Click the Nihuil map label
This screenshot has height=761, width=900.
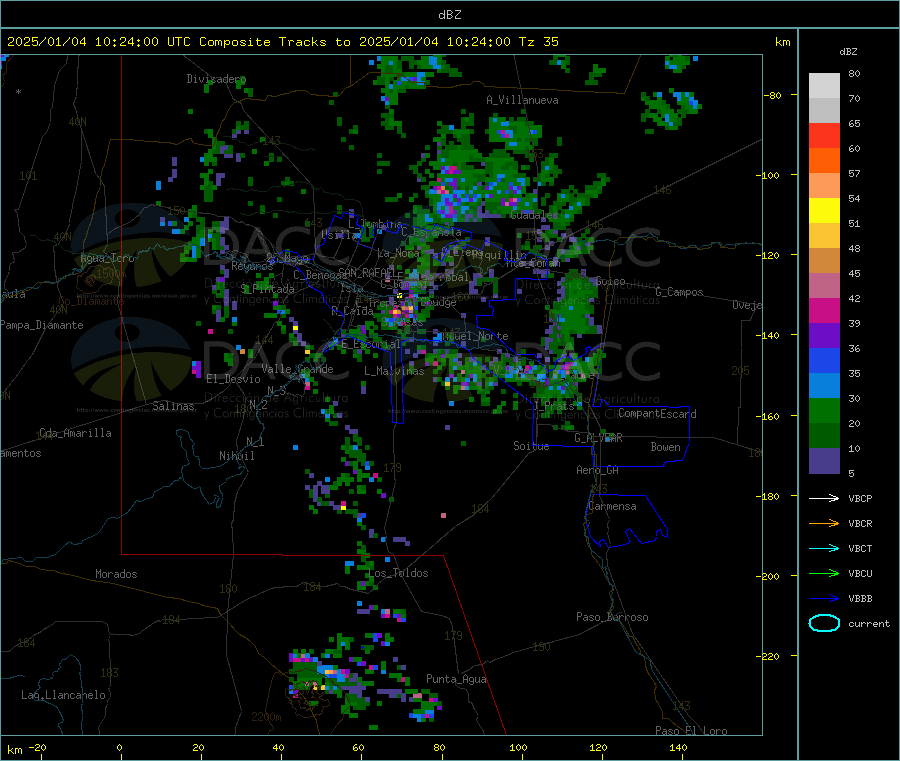point(236,456)
